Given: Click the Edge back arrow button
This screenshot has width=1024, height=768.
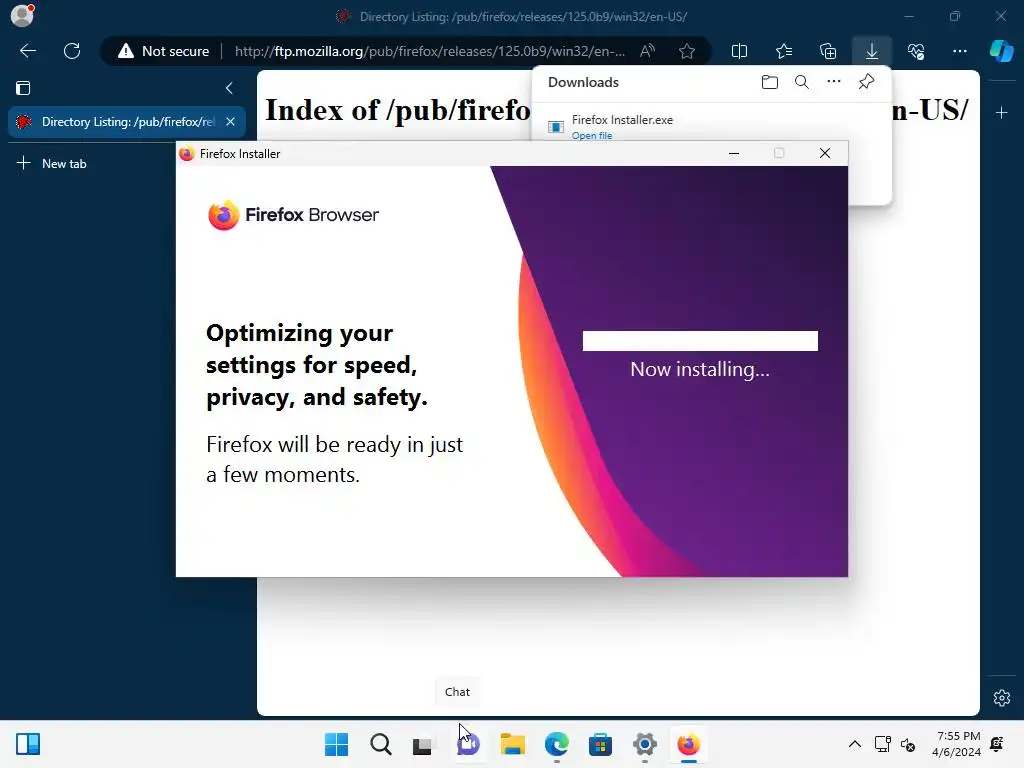Looking at the screenshot, I should click(x=27, y=51).
